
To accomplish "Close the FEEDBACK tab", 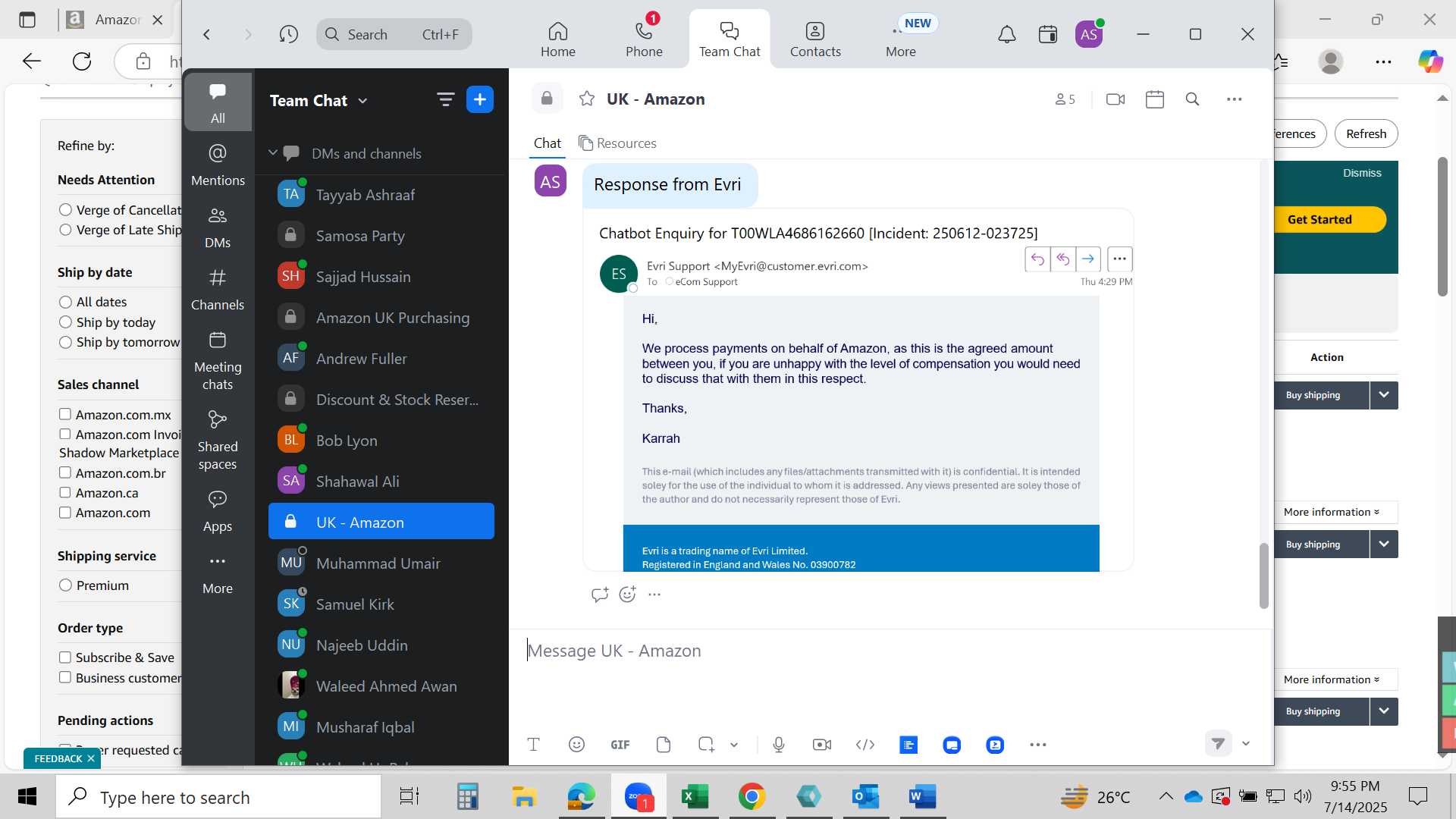I will coord(91,758).
